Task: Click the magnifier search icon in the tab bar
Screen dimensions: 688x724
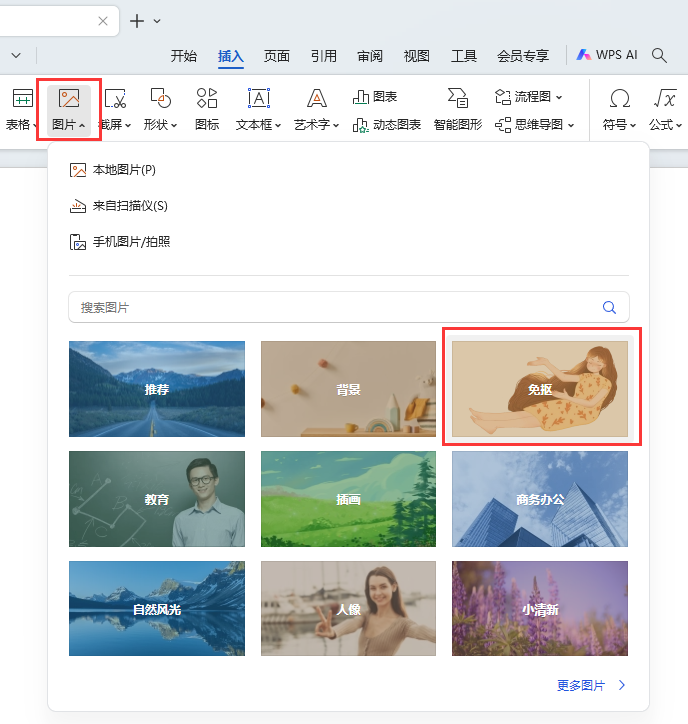Action: pos(659,55)
